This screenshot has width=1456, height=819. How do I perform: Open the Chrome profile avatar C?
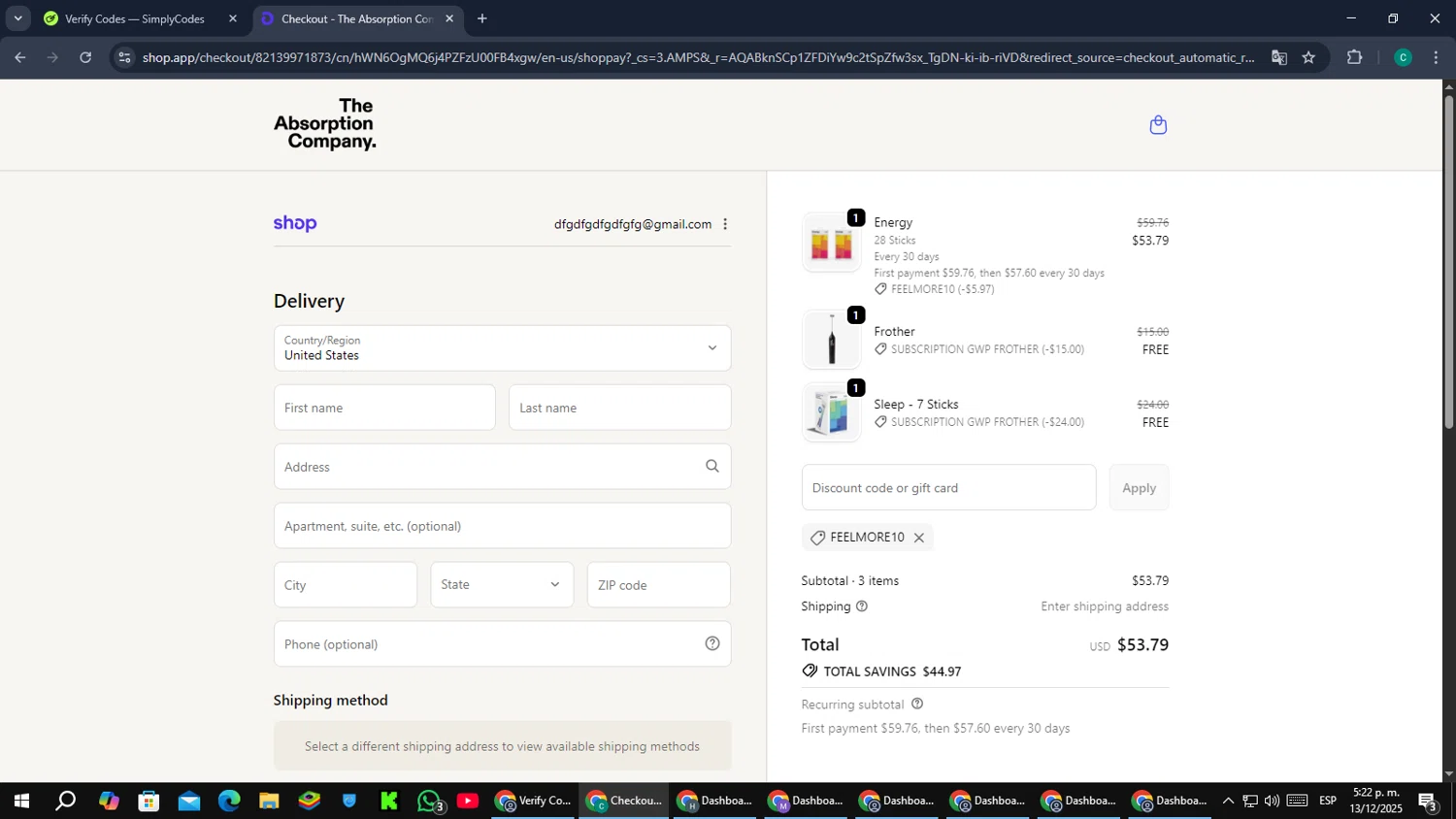pos(1403,57)
